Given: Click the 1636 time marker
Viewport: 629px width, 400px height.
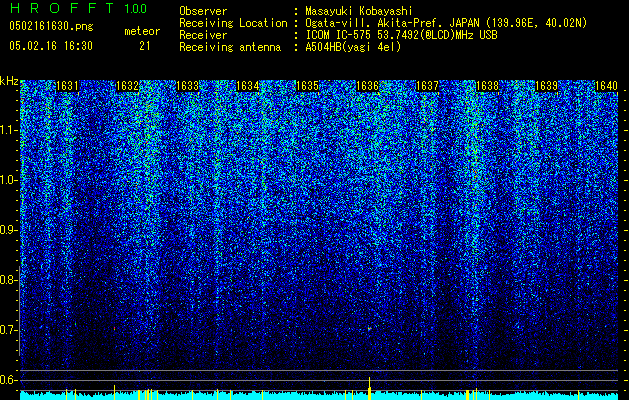Looking at the screenshot, I should (x=367, y=86).
